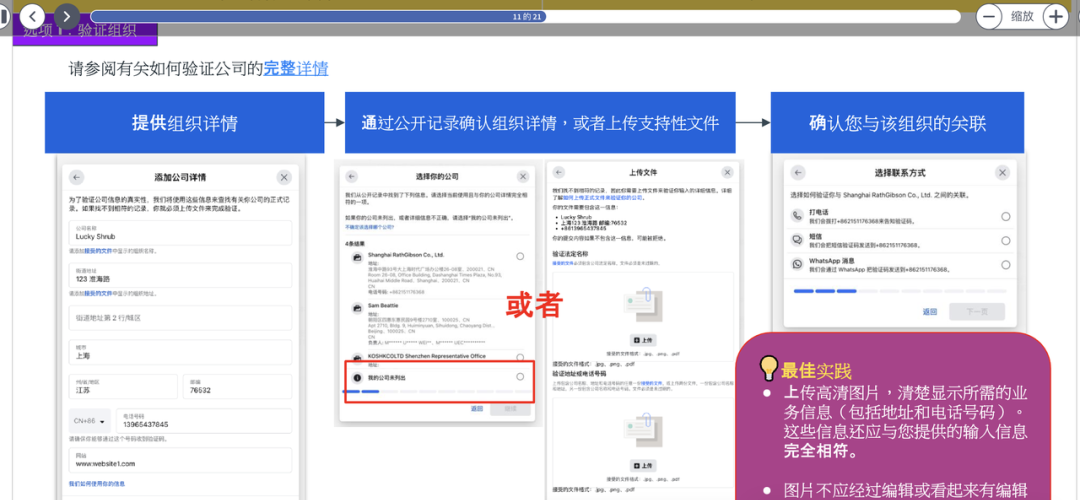Click the lightbulb icon beside 最佳实践
Image resolution: width=1080 pixels, height=500 pixels.
[768, 369]
